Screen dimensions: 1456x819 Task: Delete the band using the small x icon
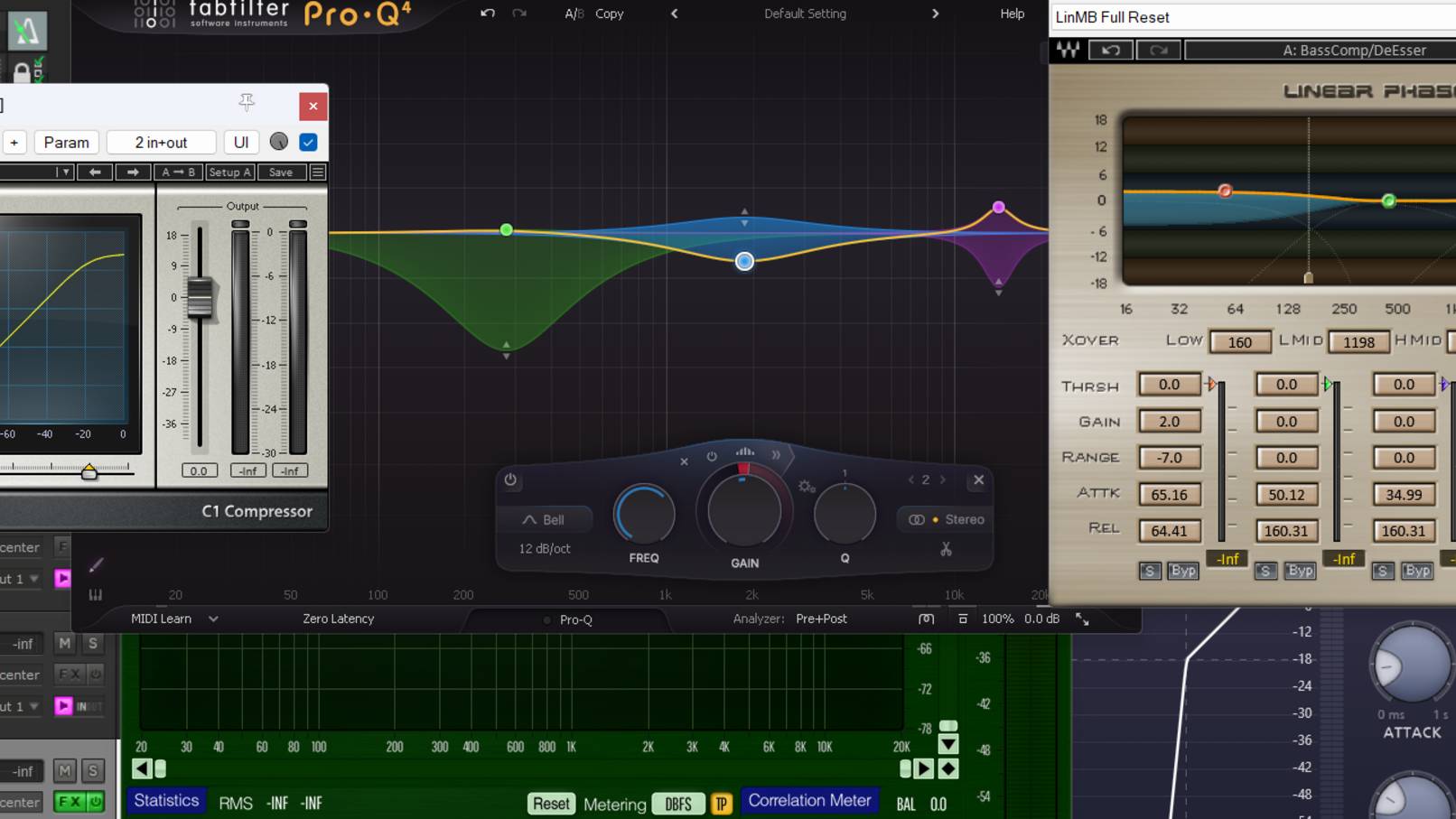(684, 461)
